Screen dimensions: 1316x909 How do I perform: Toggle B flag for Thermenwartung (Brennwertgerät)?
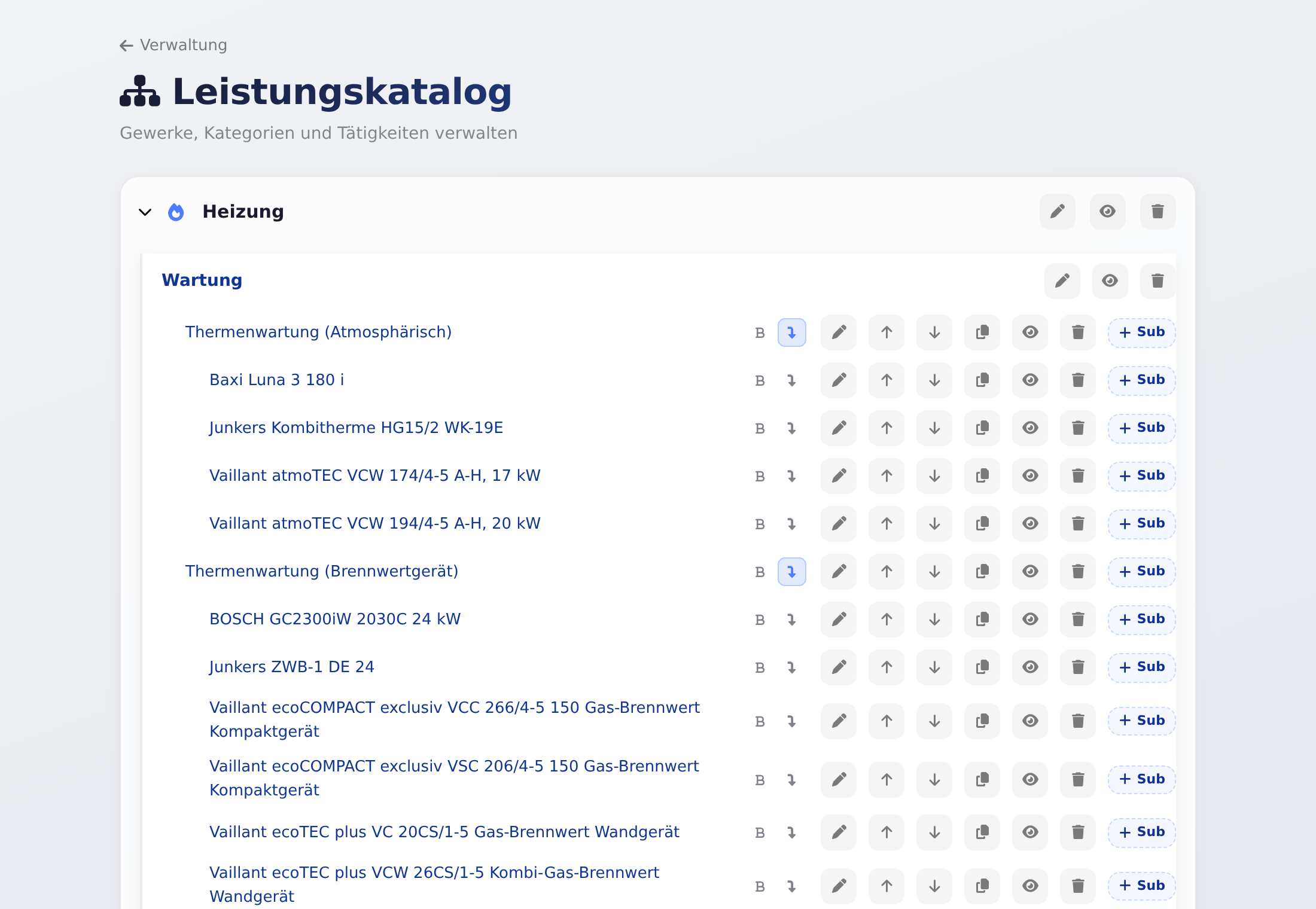coord(760,572)
